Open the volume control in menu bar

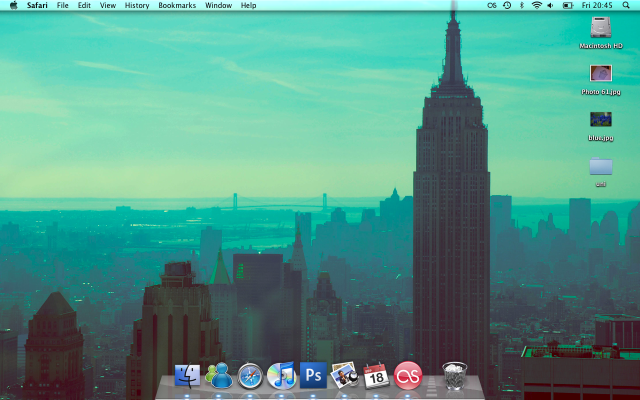(x=551, y=5)
